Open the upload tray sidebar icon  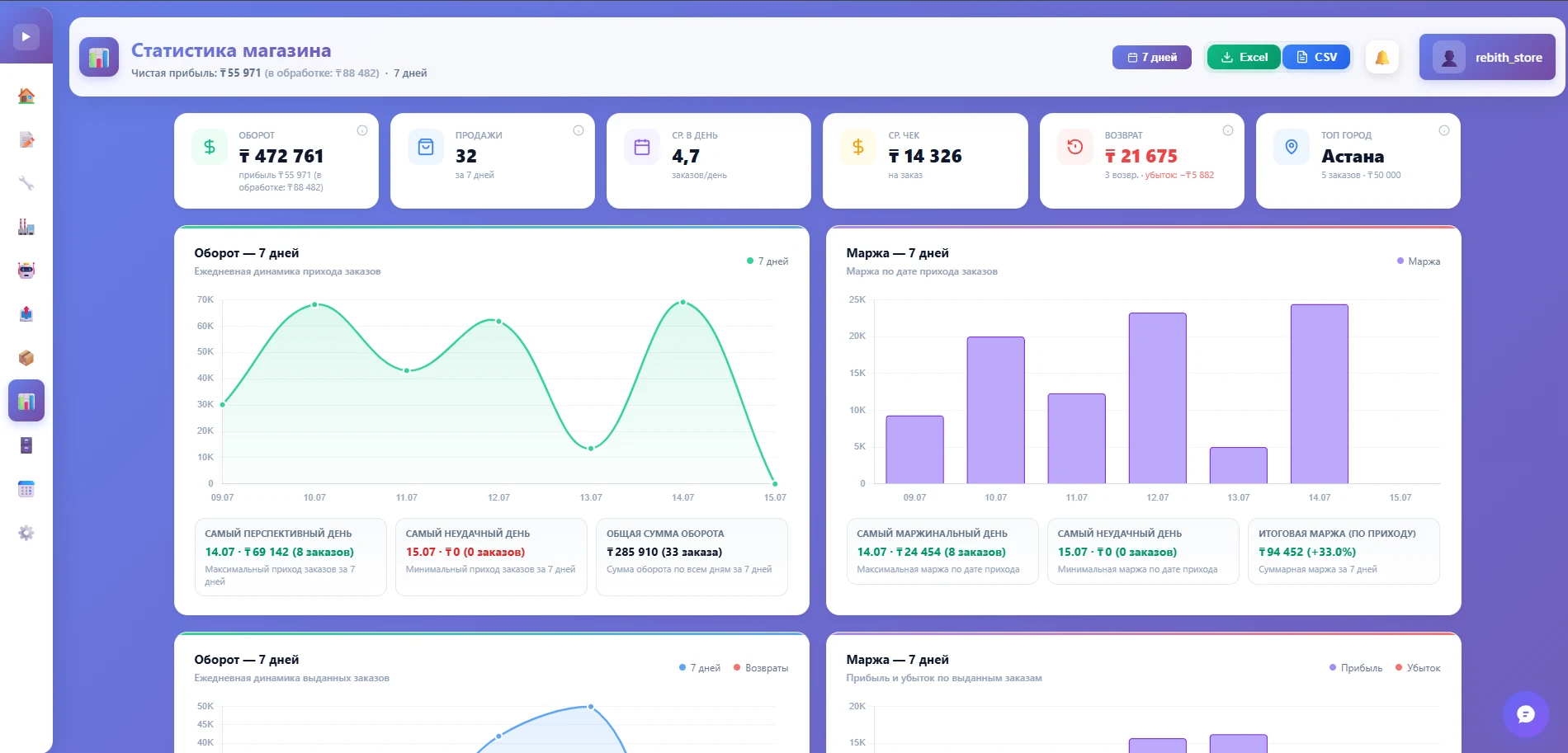(26, 314)
